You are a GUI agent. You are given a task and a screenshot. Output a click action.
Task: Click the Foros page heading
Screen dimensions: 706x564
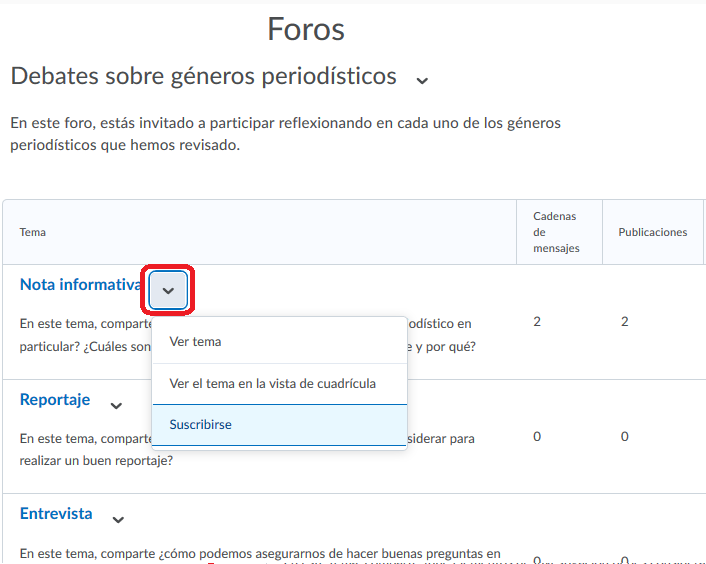(x=306, y=30)
